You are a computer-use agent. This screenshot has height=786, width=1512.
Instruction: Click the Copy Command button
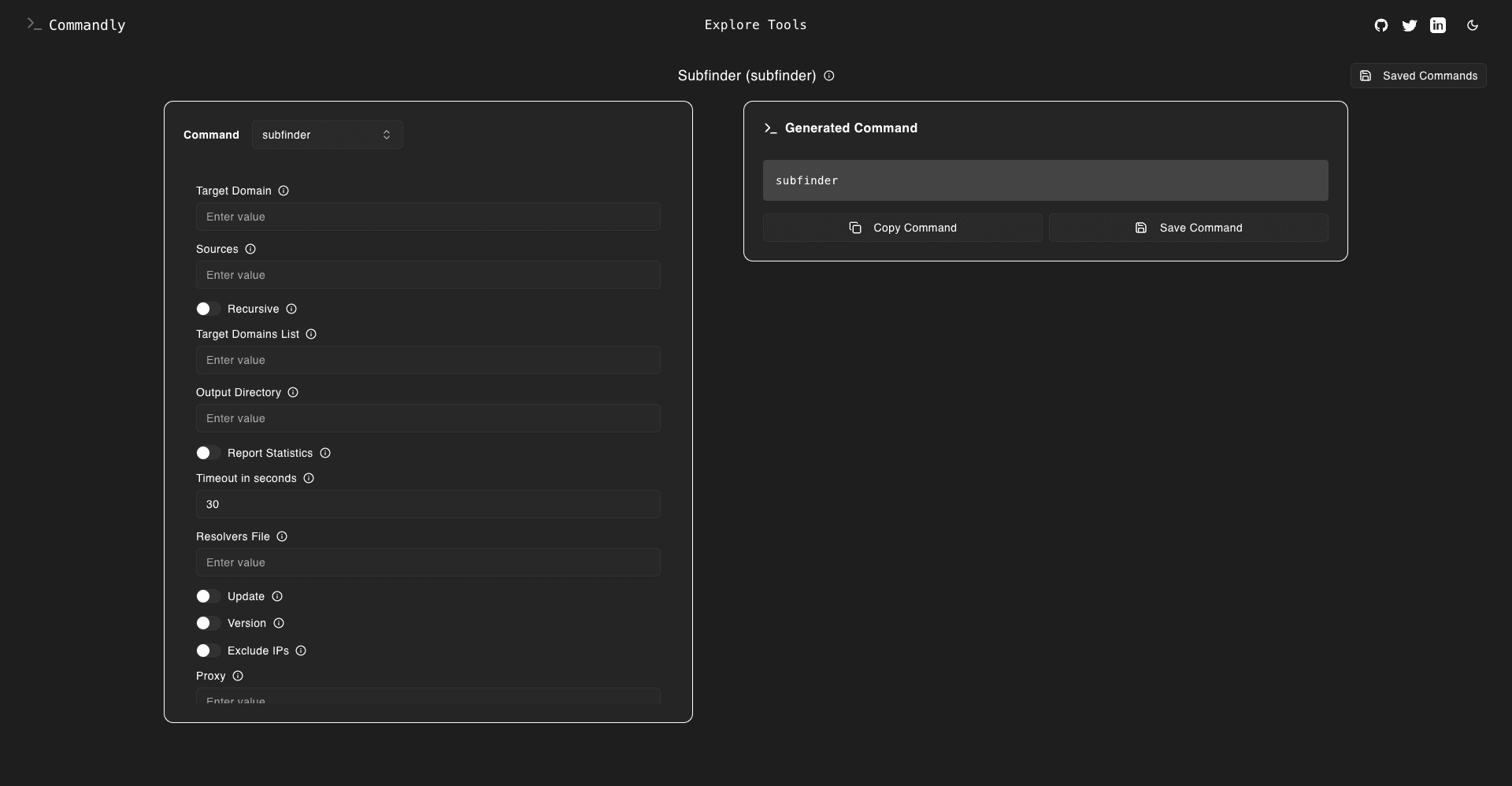coord(902,228)
